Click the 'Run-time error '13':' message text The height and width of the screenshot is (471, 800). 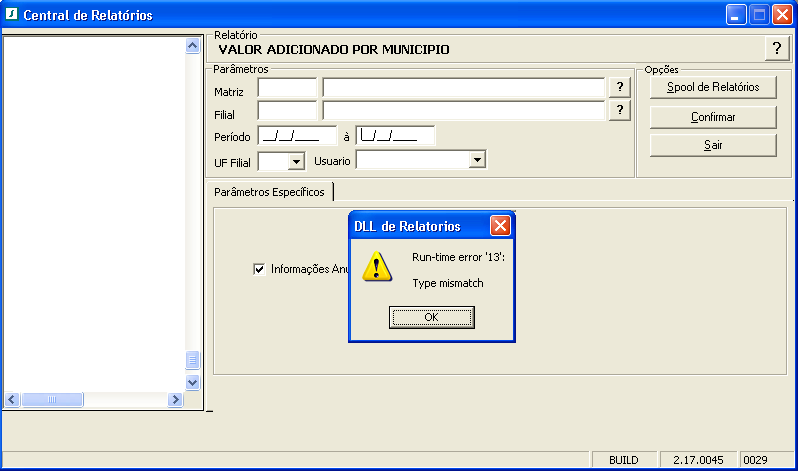pyautogui.click(x=458, y=257)
